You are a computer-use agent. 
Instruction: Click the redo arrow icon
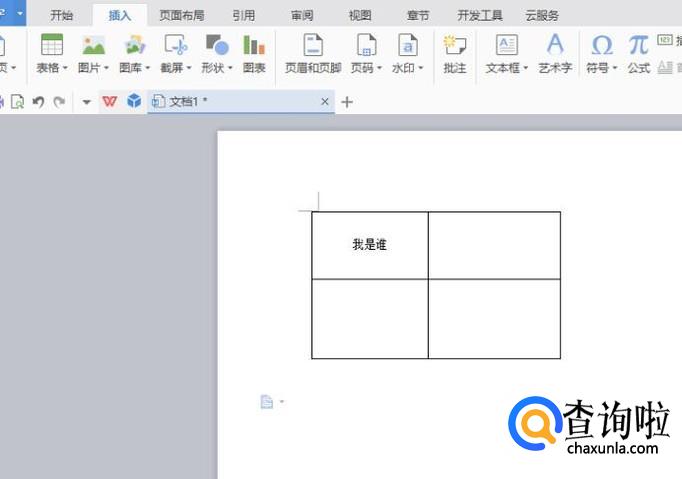click(x=59, y=102)
